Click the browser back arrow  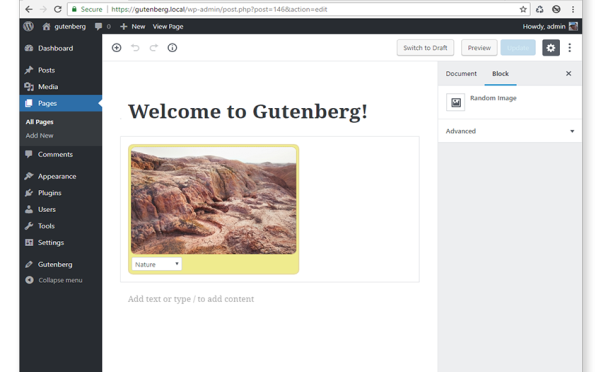[x=29, y=9]
